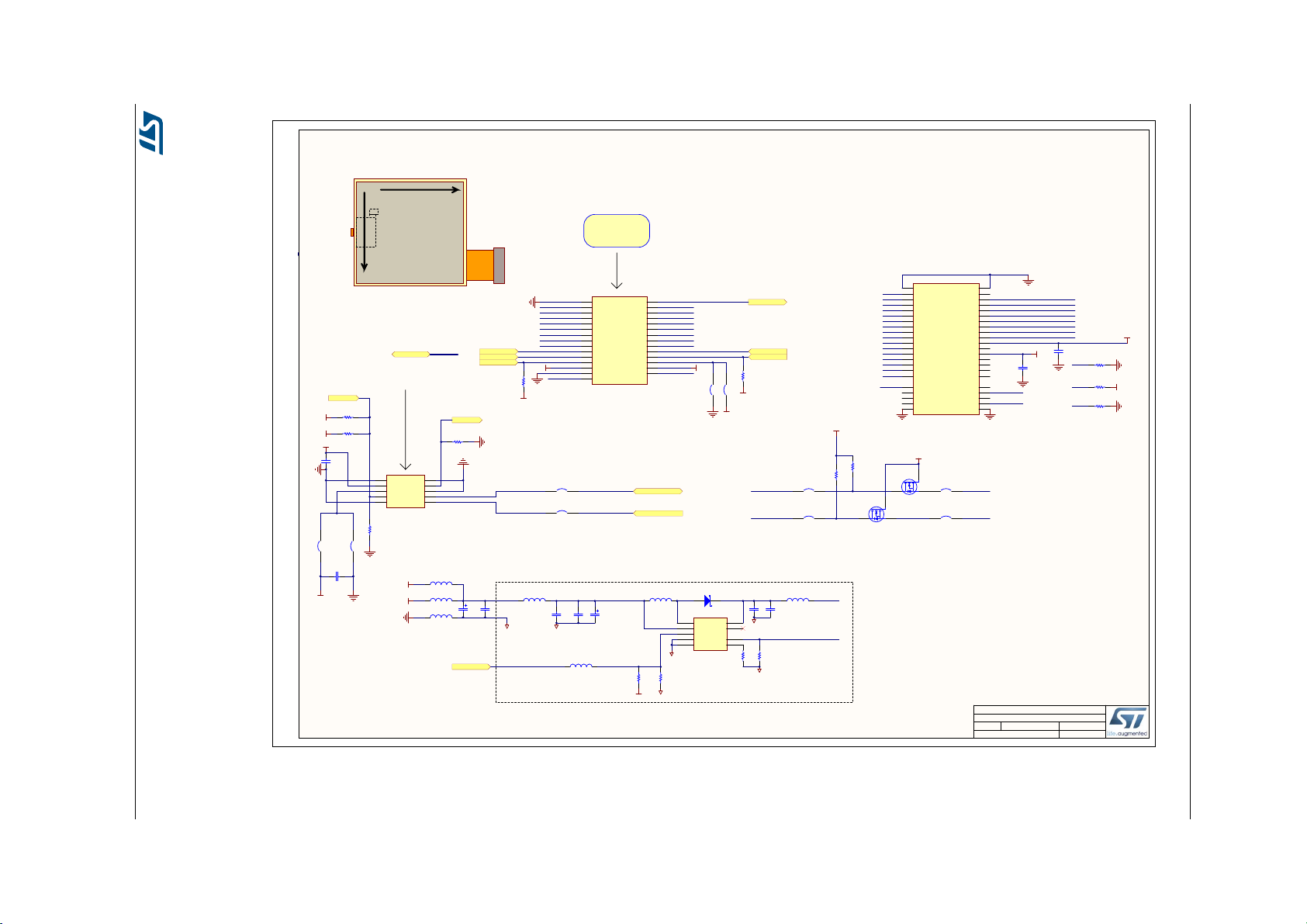The image size is (1307, 924).
Task: Select the topmost of three stacked input inductors
Action: coord(441,583)
